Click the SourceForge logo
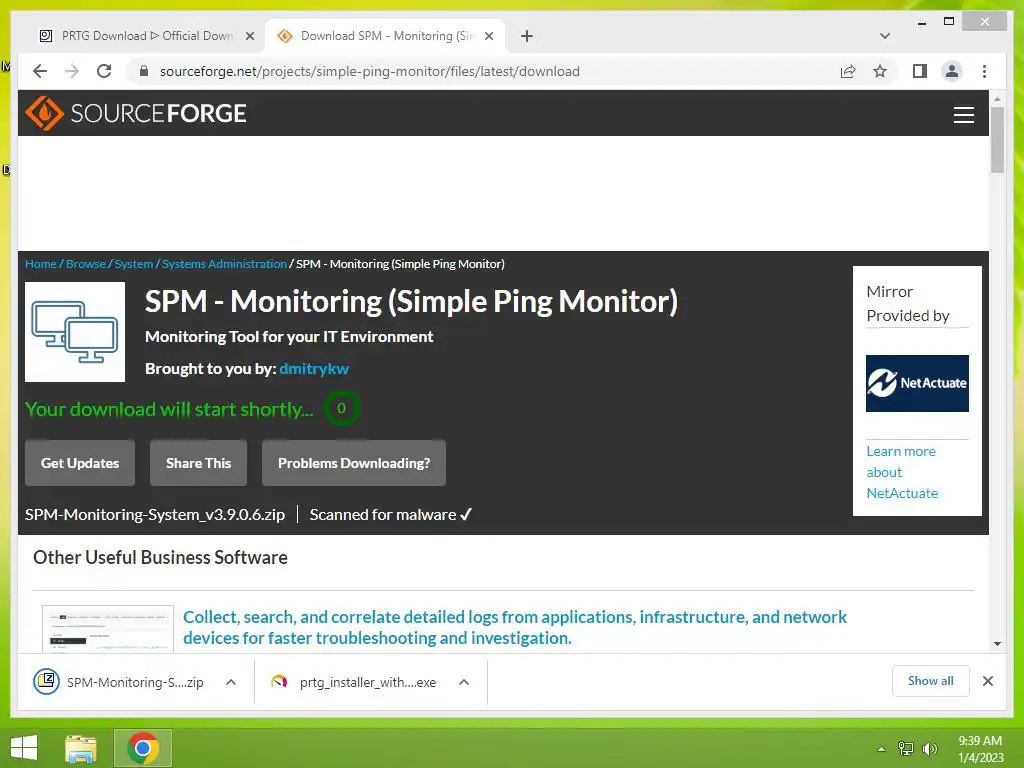Image resolution: width=1024 pixels, height=768 pixels. [x=135, y=113]
